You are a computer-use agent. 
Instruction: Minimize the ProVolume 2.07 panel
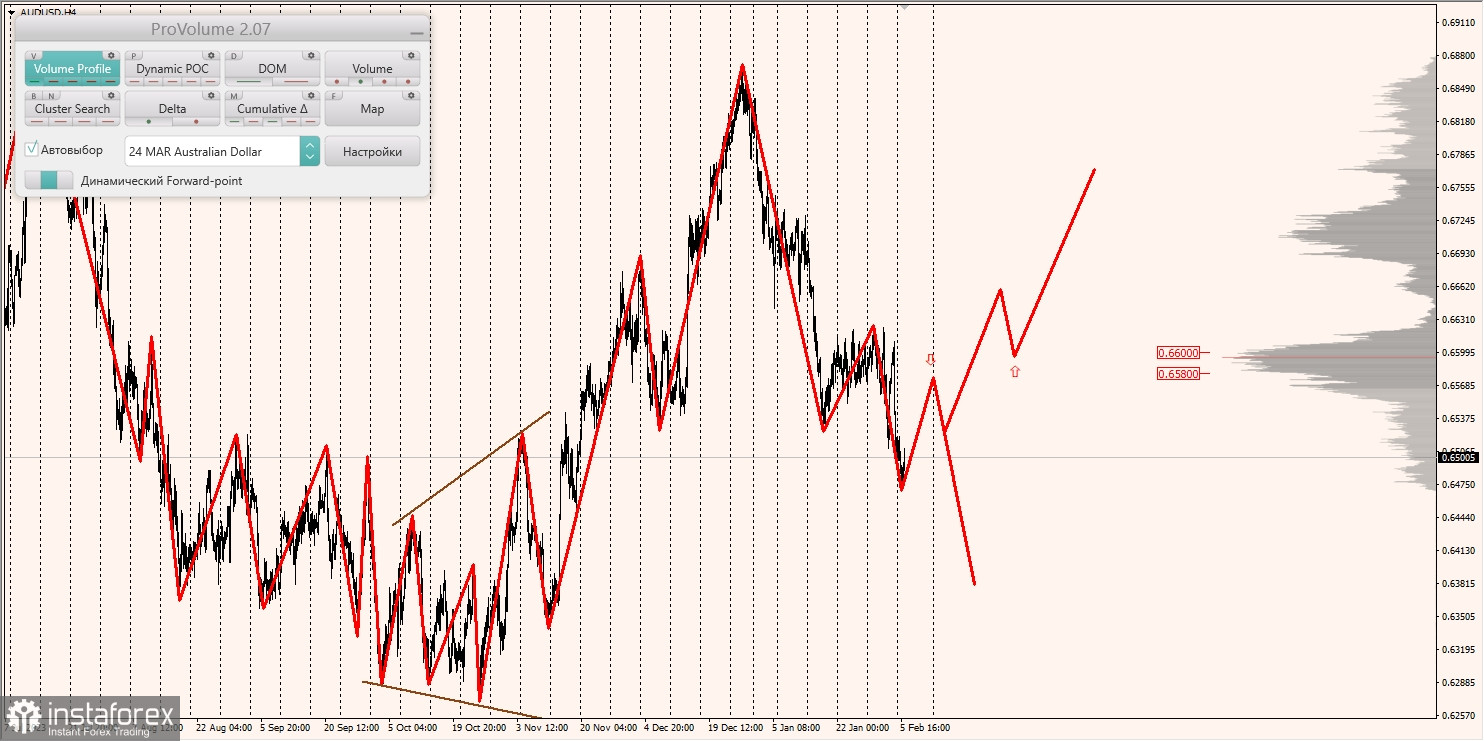tap(417, 32)
